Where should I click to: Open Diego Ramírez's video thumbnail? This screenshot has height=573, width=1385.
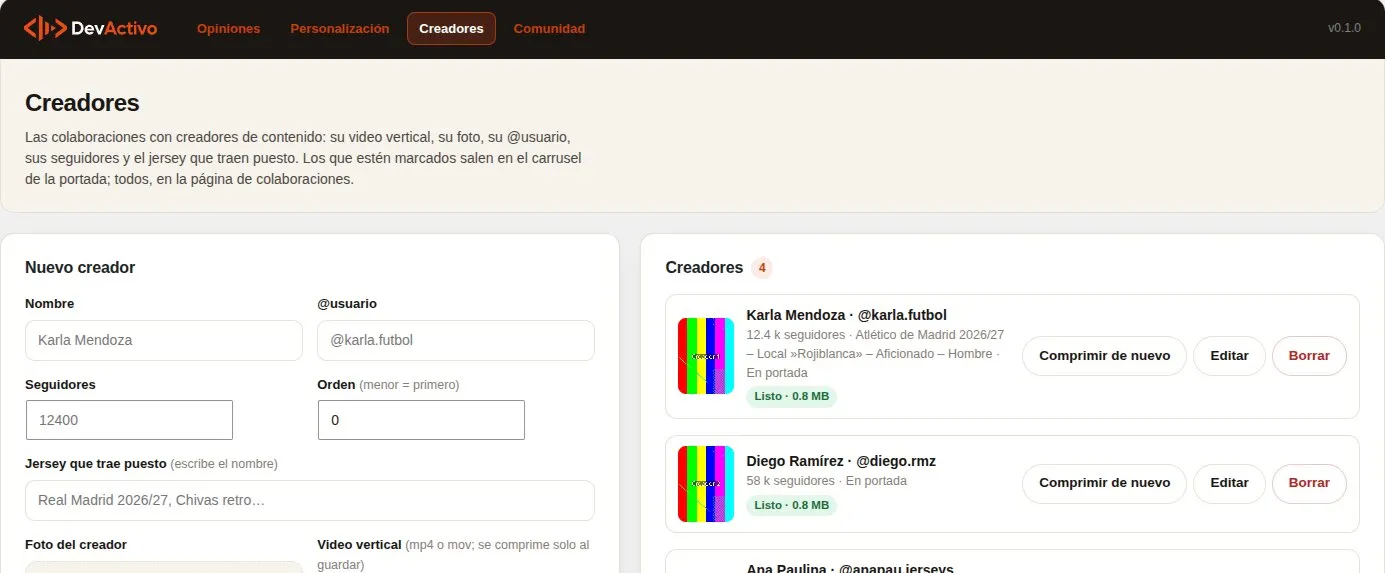[x=706, y=483]
